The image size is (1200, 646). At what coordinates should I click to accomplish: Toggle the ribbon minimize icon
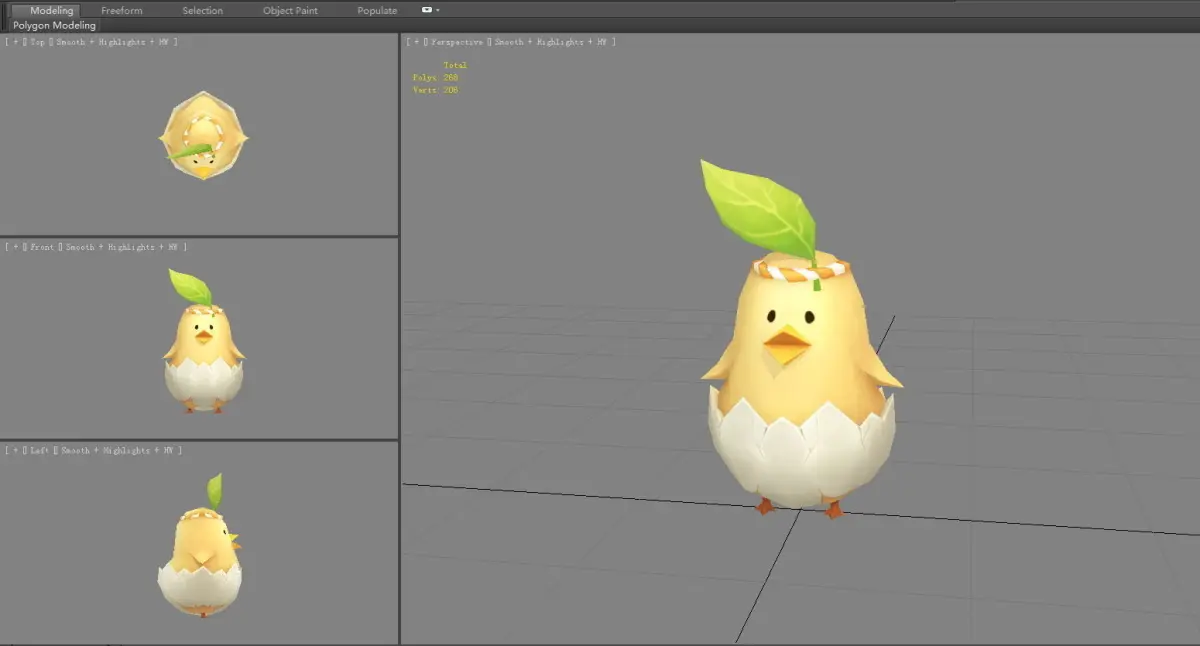(427, 9)
